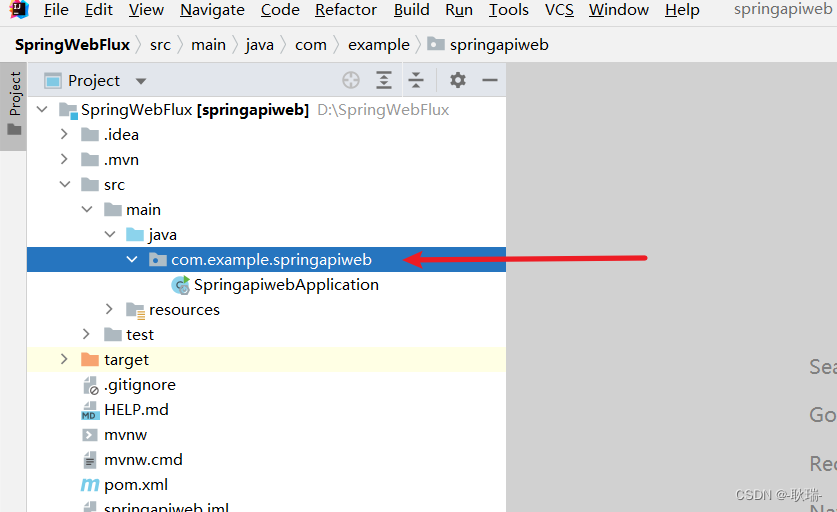The width and height of the screenshot is (837, 512).
Task: Click the .gitignore file icon
Action: pos(90,385)
